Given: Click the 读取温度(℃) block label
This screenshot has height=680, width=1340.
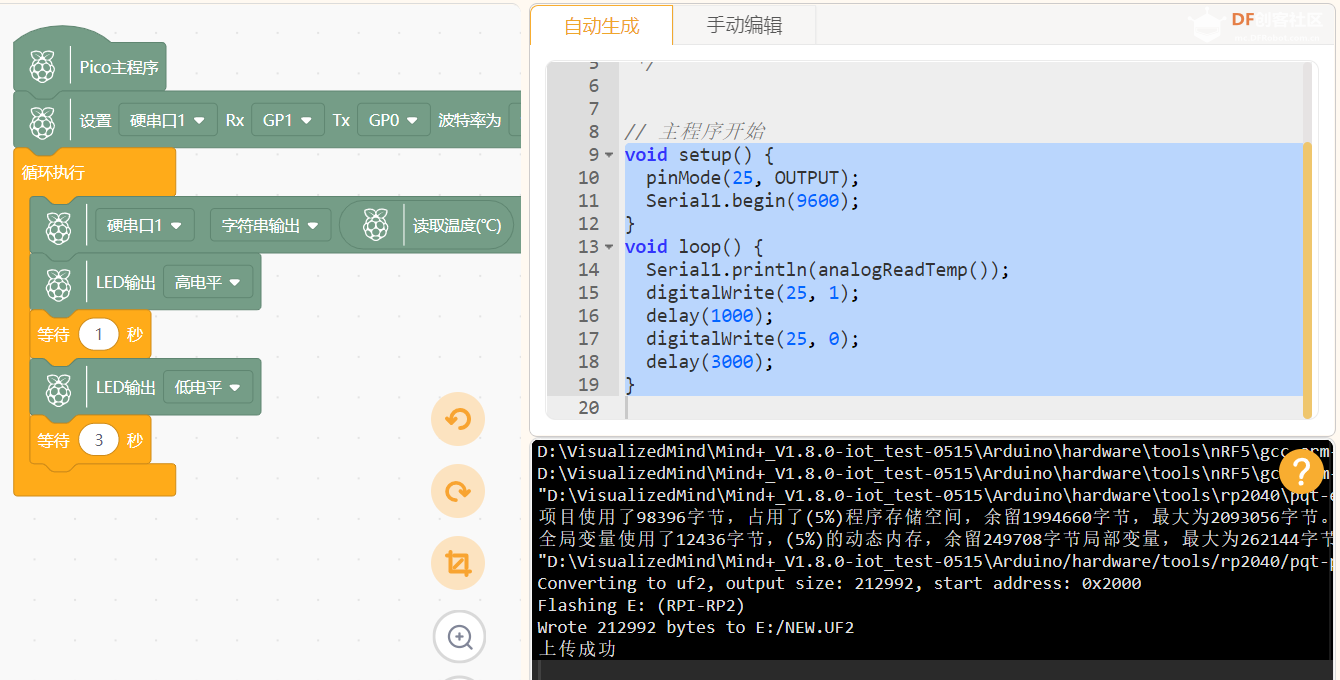Looking at the screenshot, I should coord(457,225).
